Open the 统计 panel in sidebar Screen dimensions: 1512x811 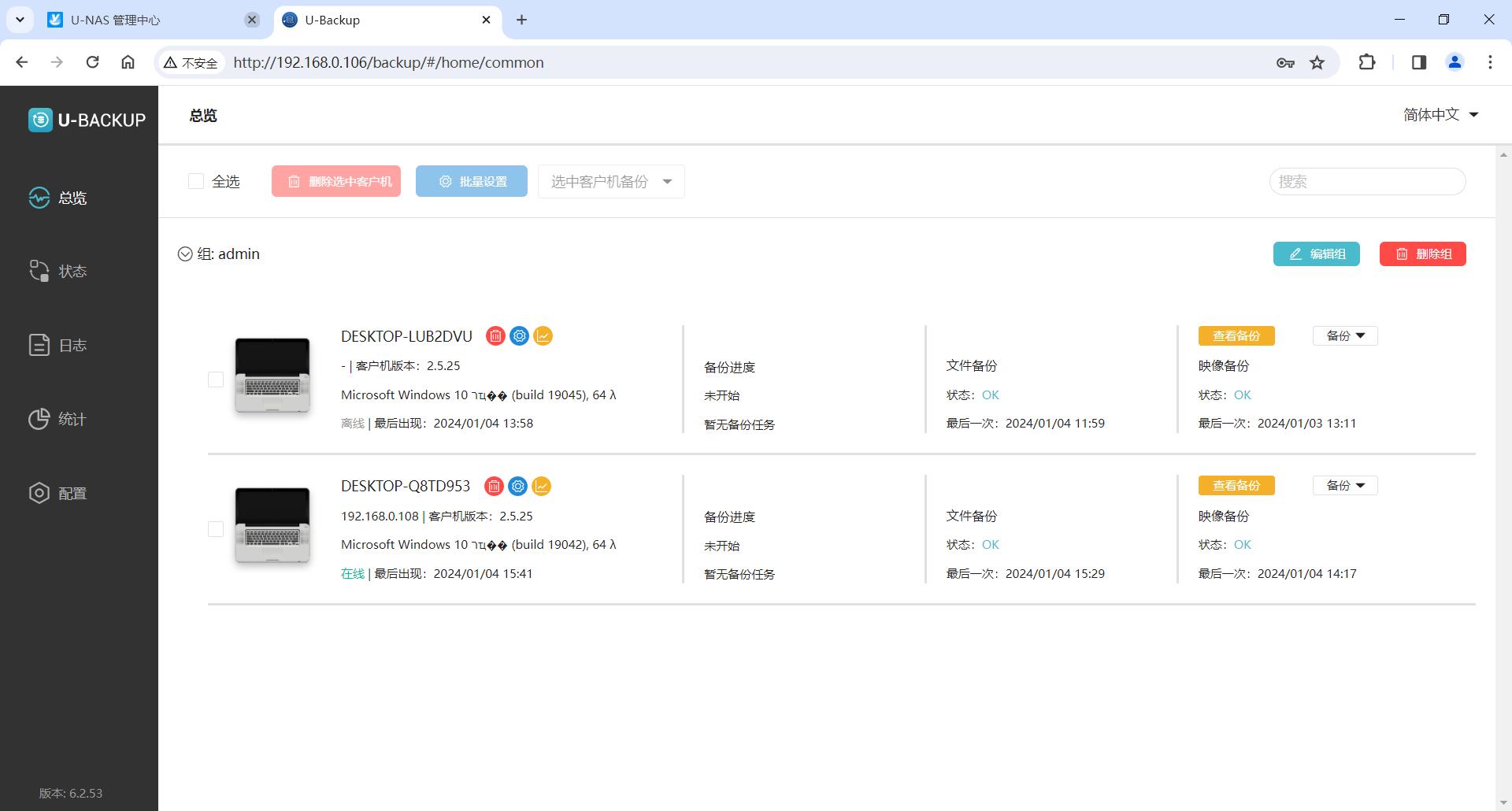point(72,419)
